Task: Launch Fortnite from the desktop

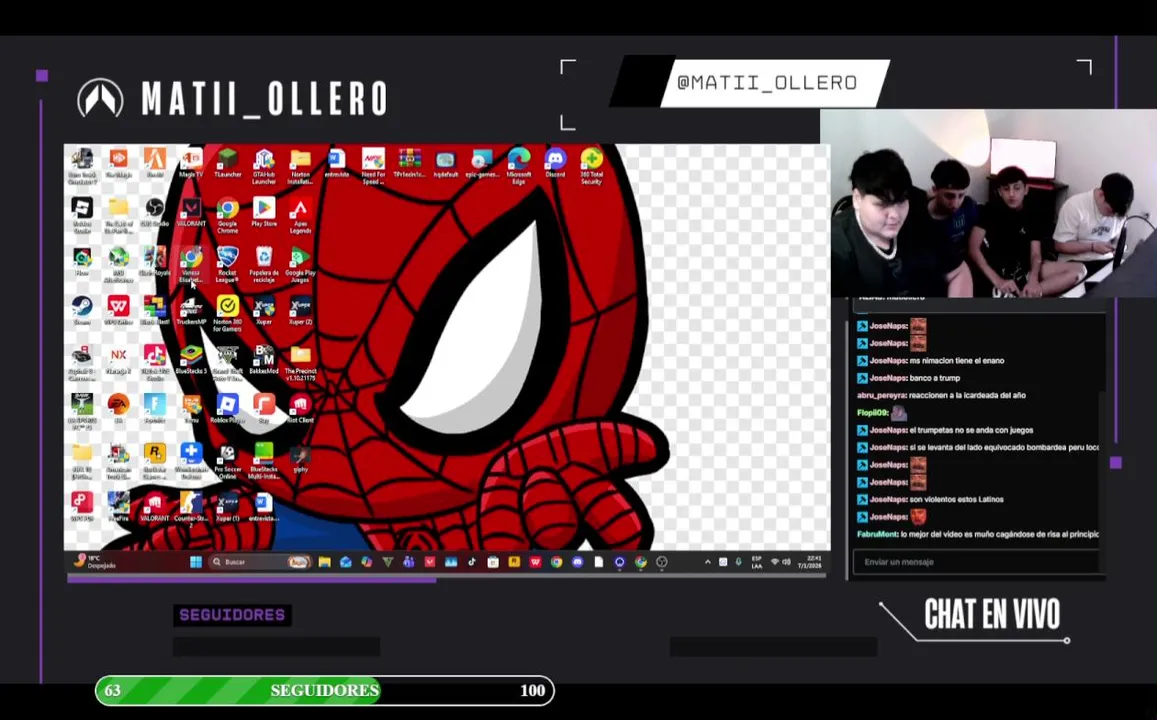Action: point(155,408)
